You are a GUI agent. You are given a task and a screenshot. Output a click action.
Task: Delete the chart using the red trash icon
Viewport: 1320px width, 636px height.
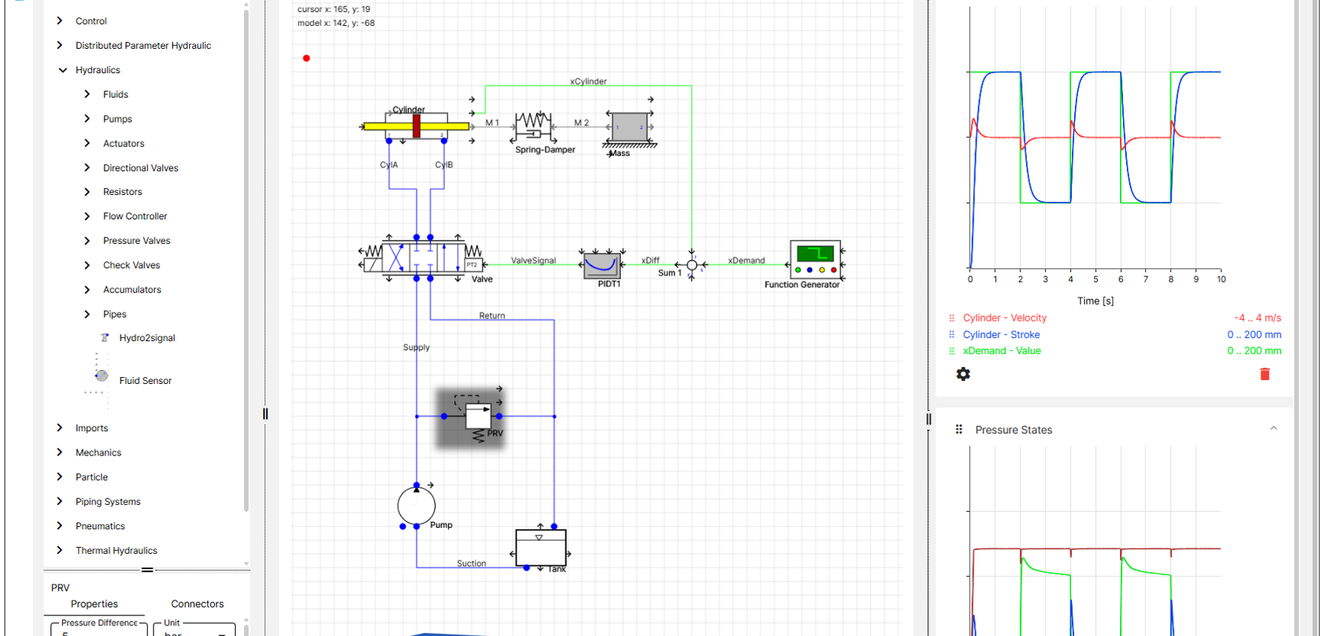pyautogui.click(x=1265, y=374)
